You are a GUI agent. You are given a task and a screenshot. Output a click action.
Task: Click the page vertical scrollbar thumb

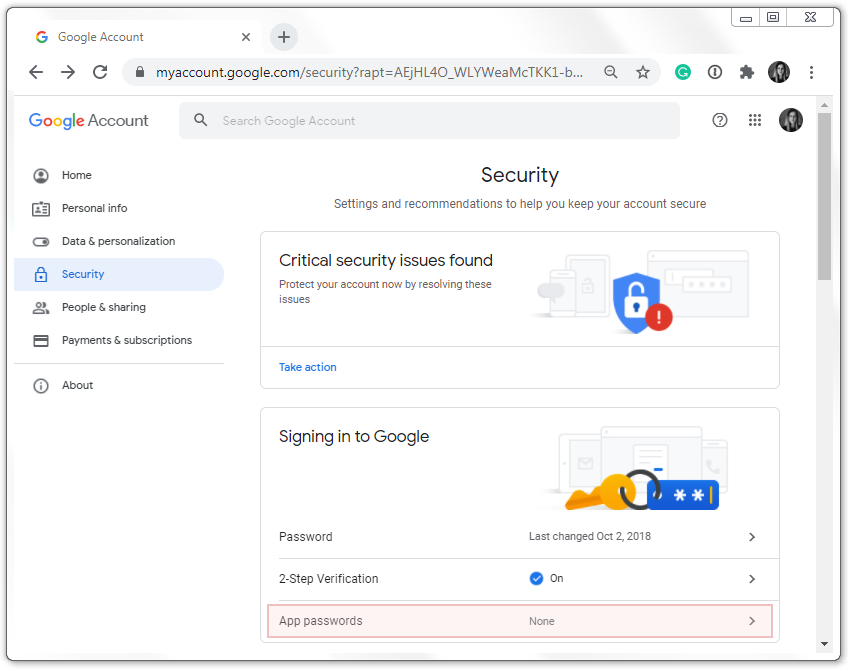pos(824,196)
